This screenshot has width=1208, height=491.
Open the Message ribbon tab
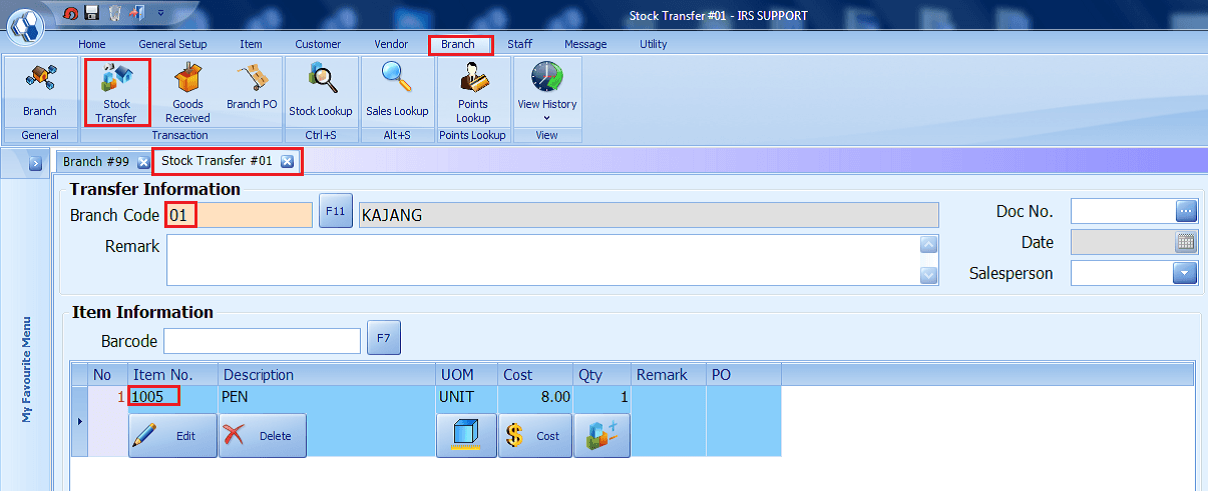point(586,44)
